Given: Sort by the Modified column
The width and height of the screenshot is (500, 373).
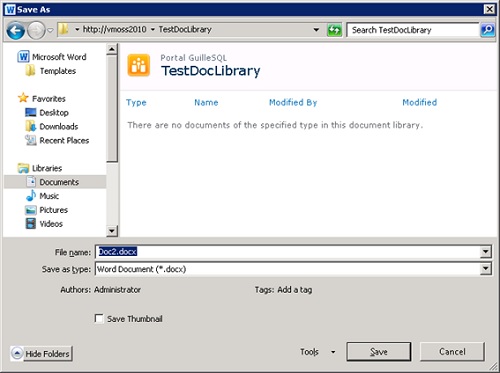Looking at the screenshot, I should [419, 102].
